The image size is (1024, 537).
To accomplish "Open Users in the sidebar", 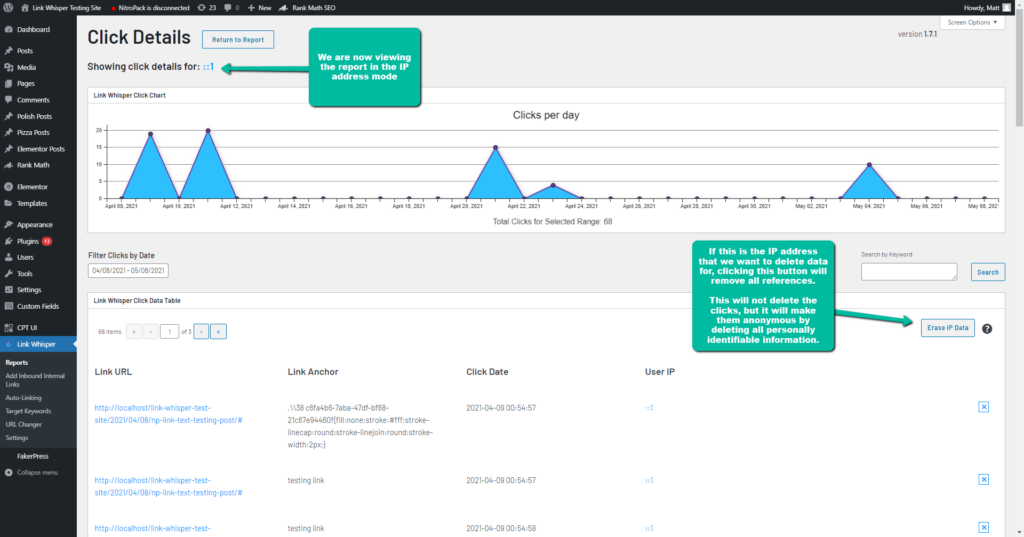I will click(x=25, y=257).
